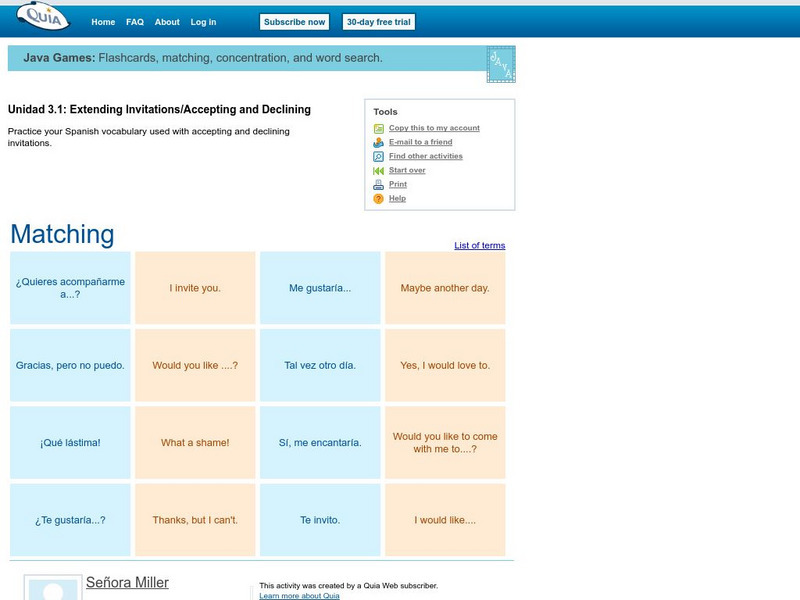The height and width of the screenshot is (600, 800).
Task: Click the Start over rewind icon
Action: tap(377, 170)
